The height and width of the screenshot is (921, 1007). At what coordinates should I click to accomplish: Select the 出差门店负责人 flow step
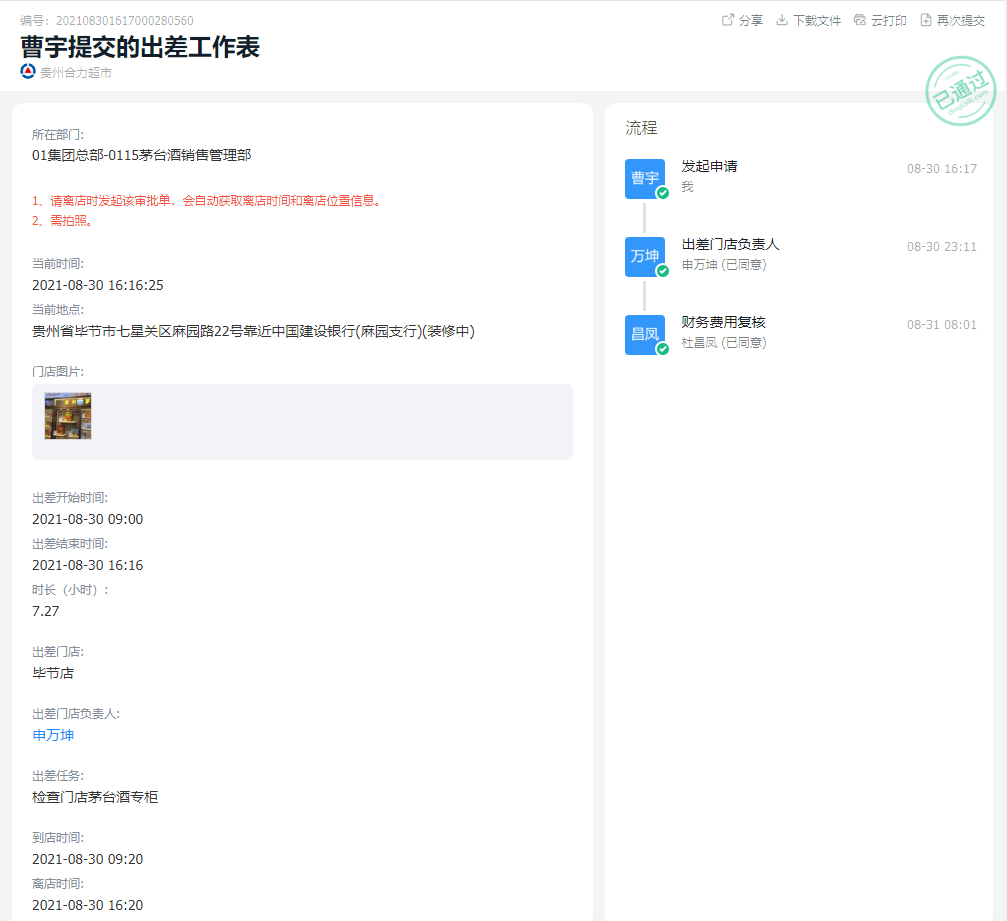(x=730, y=244)
